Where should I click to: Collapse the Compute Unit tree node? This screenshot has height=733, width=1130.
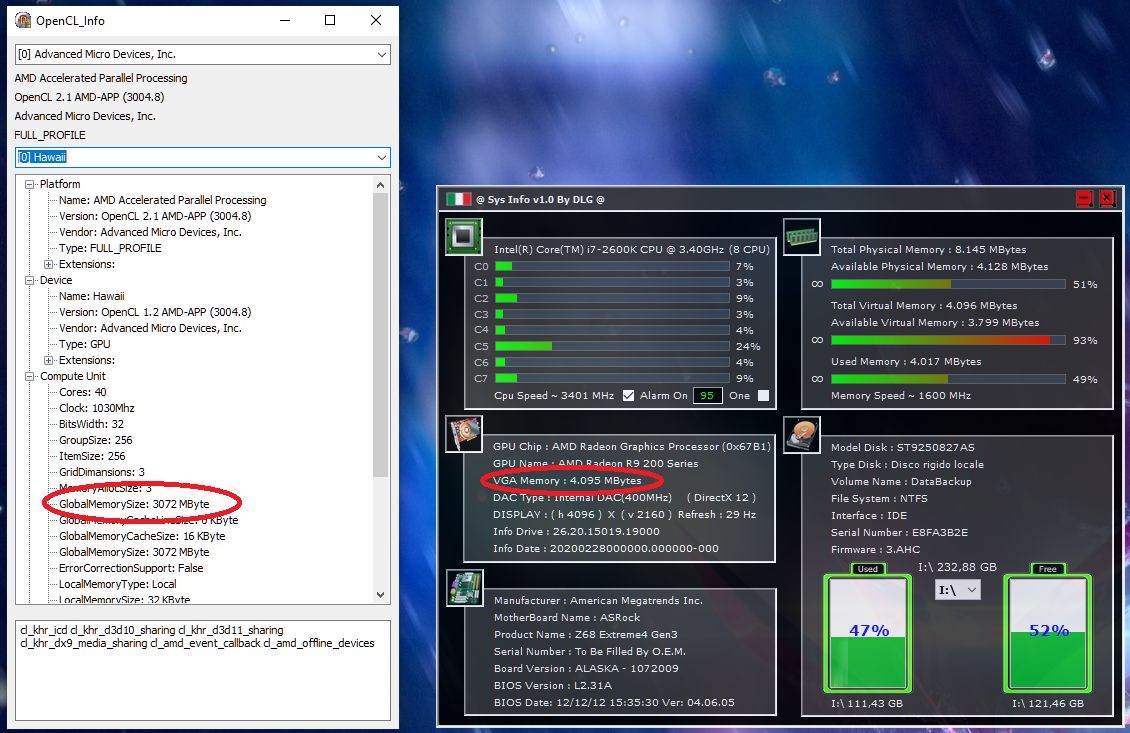30,376
